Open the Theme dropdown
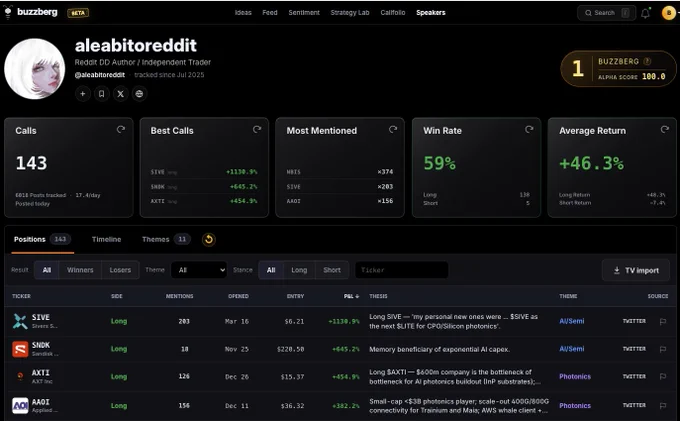Image resolution: width=680 pixels, height=421 pixels. (199, 270)
